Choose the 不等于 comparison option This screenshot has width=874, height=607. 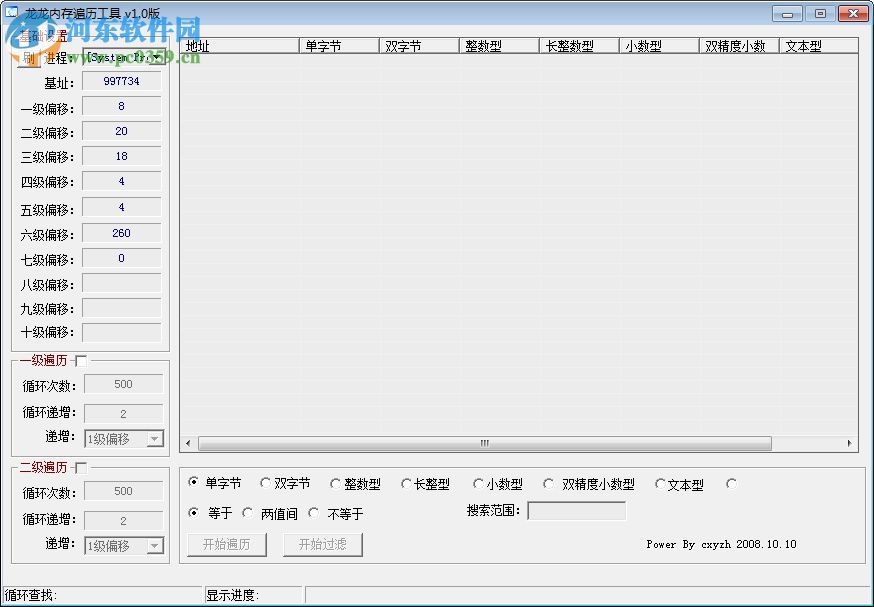[315, 512]
